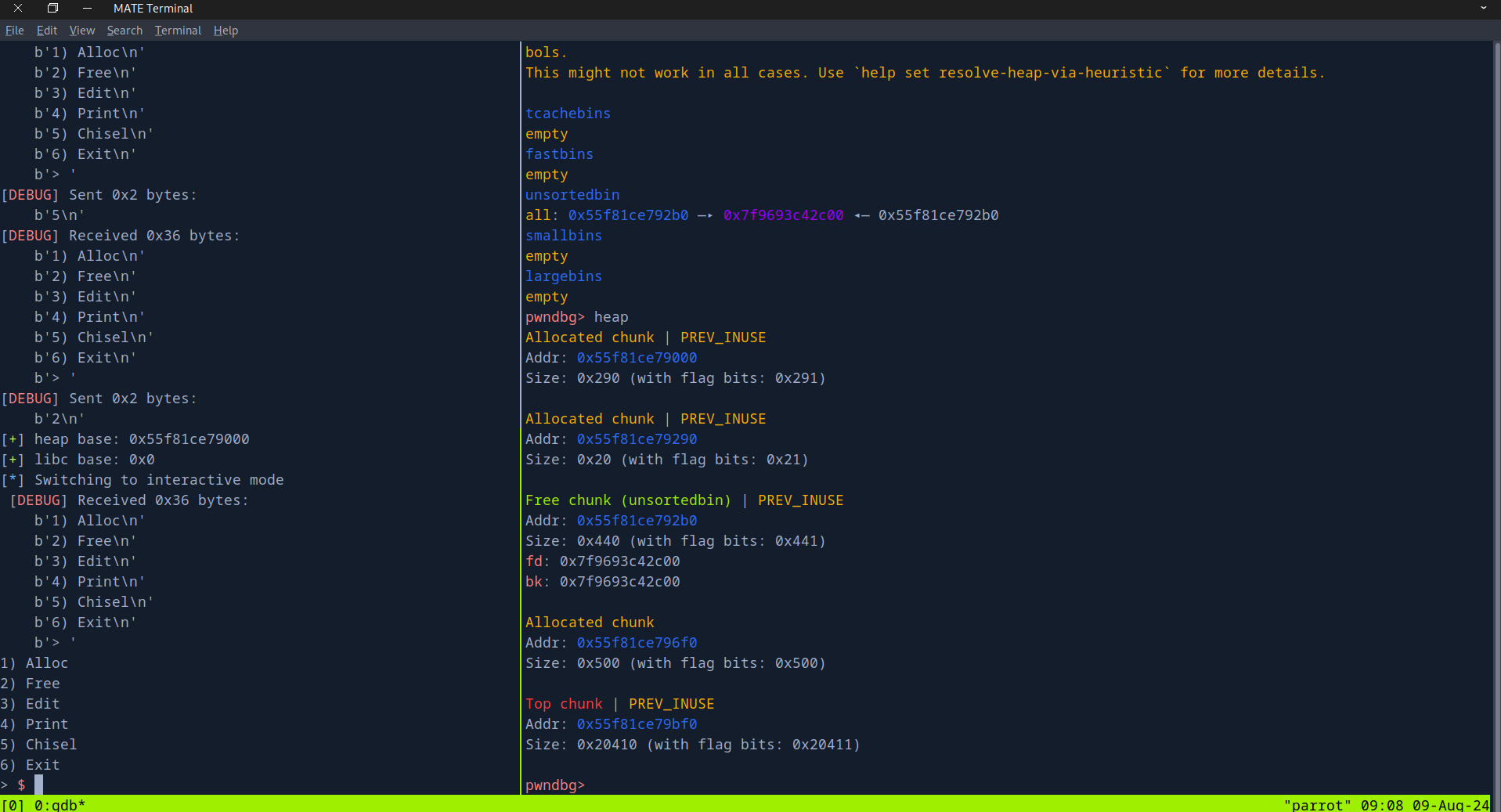1501x812 pixels.
Task: Click the restore window icon
Action: pos(52,9)
